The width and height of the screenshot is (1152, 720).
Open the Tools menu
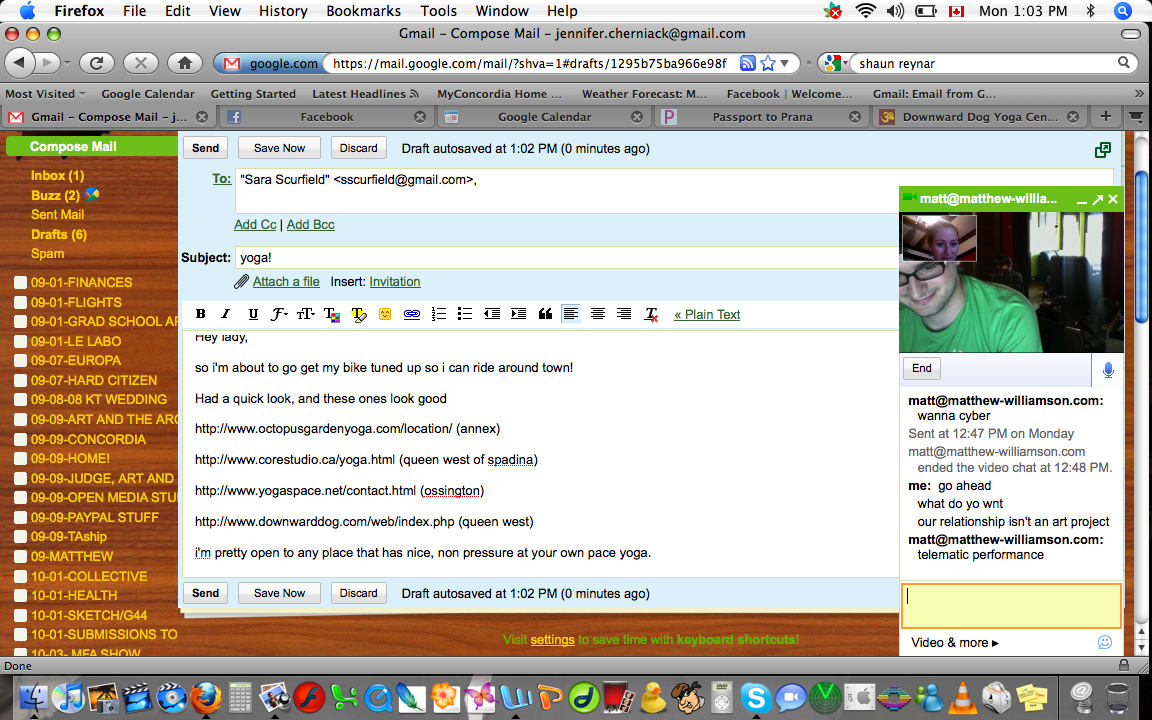click(439, 11)
